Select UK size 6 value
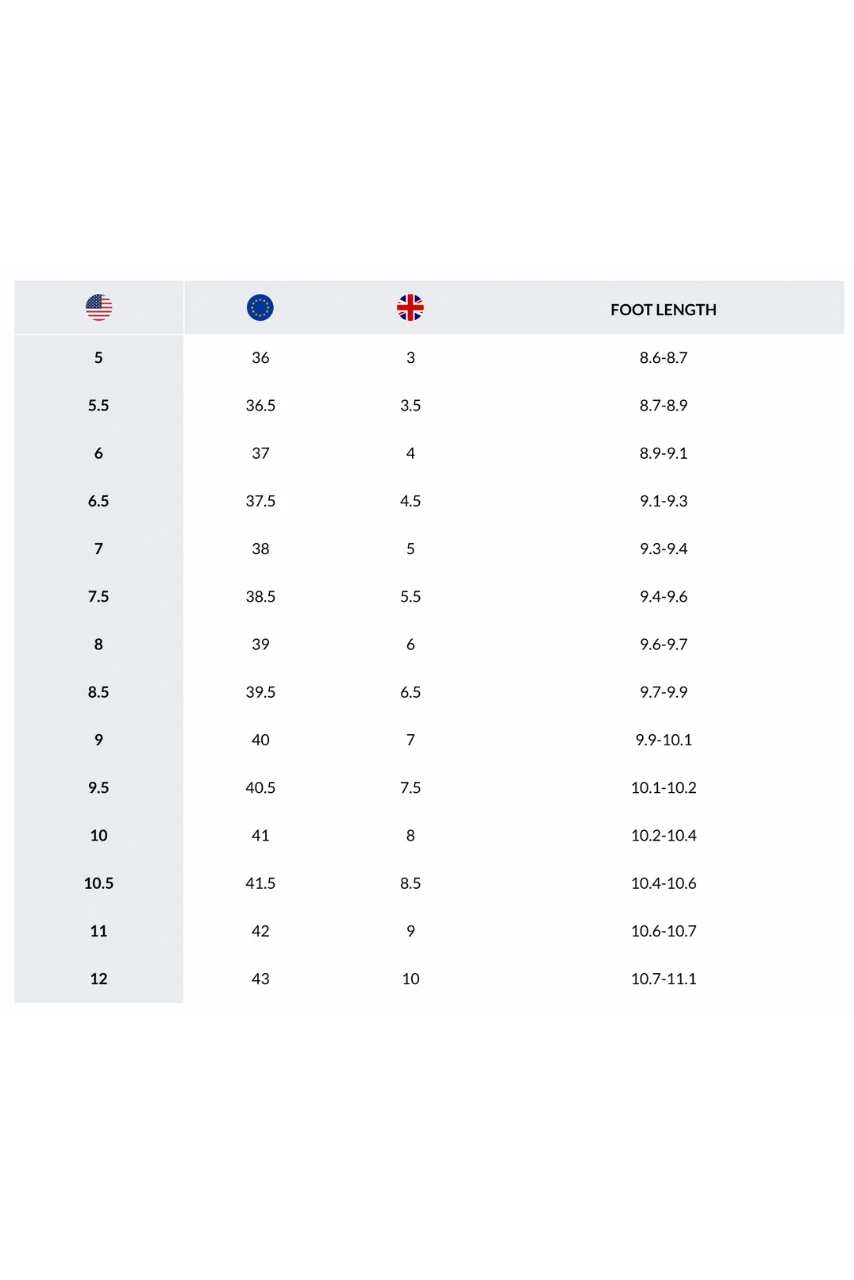 click(x=410, y=645)
